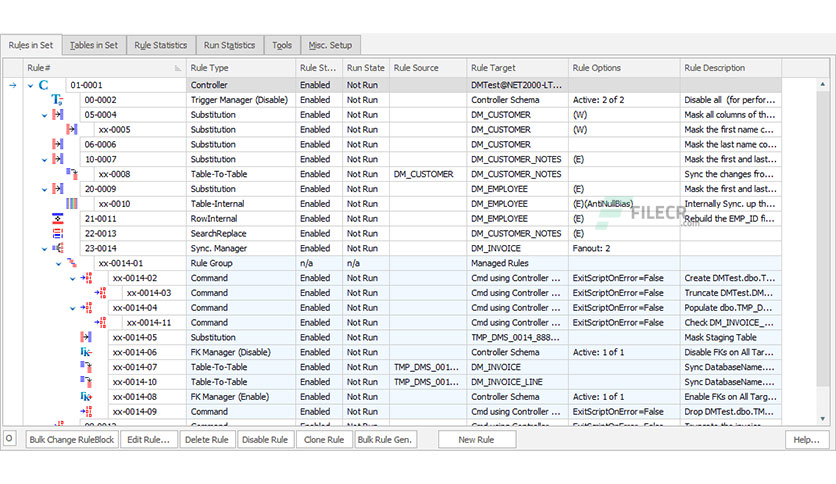Click the Rule Source column header

[x=428, y=68]
